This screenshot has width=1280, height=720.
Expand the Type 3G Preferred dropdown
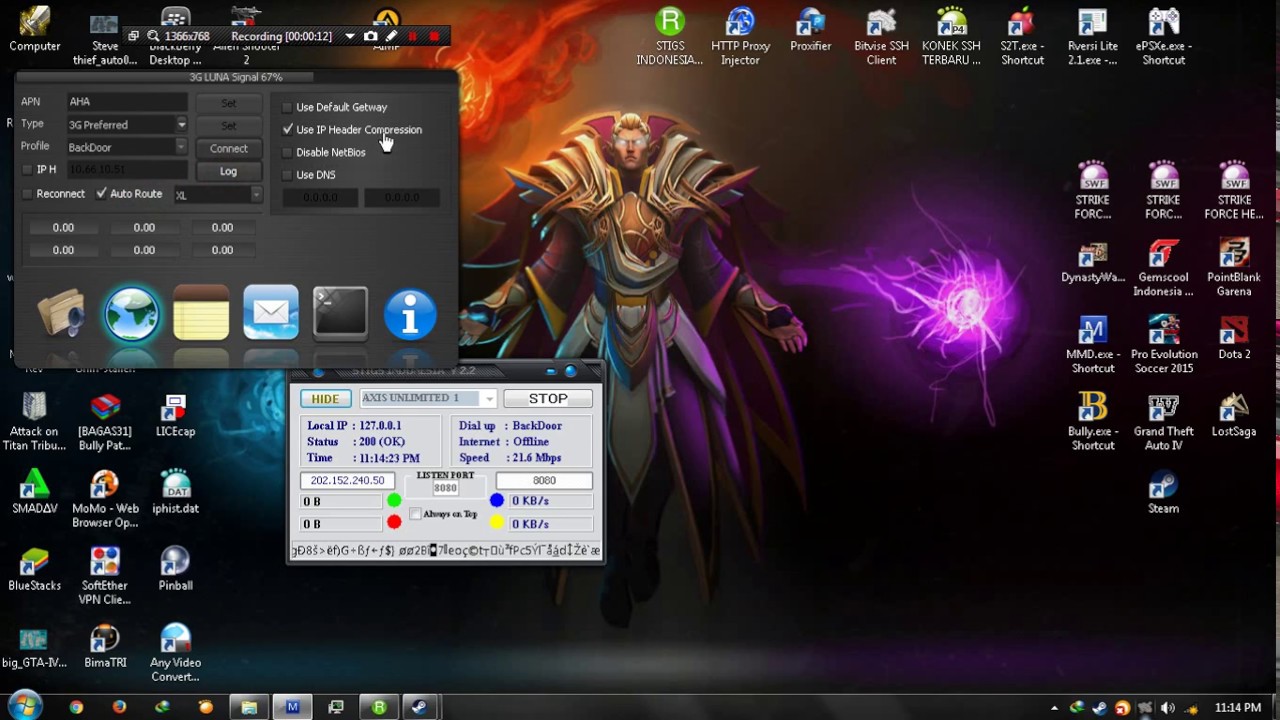click(181, 125)
